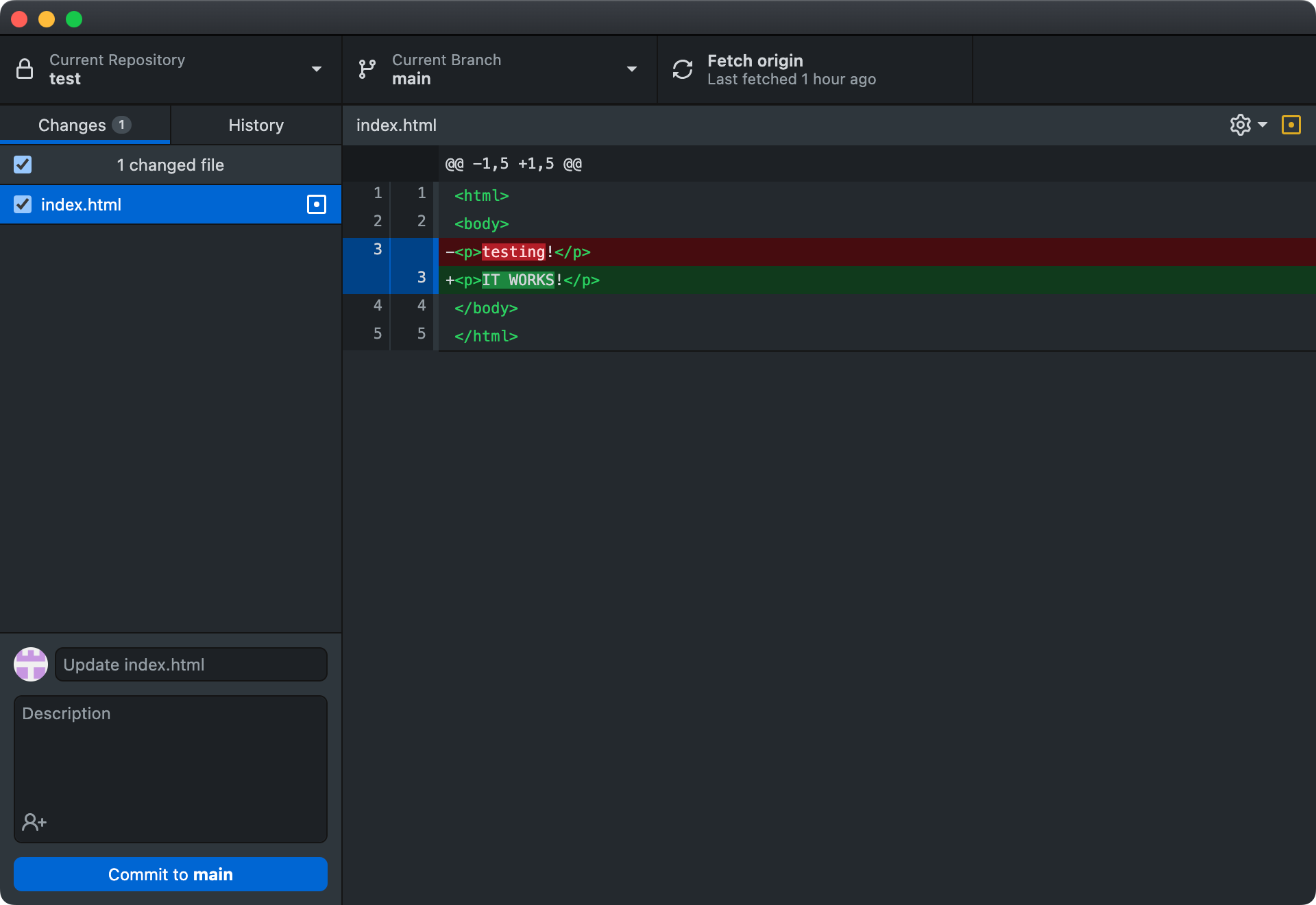Click the yellow modified indicator above the diff
Image resolution: width=1316 pixels, height=905 pixels.
[x=1291, y=125]
